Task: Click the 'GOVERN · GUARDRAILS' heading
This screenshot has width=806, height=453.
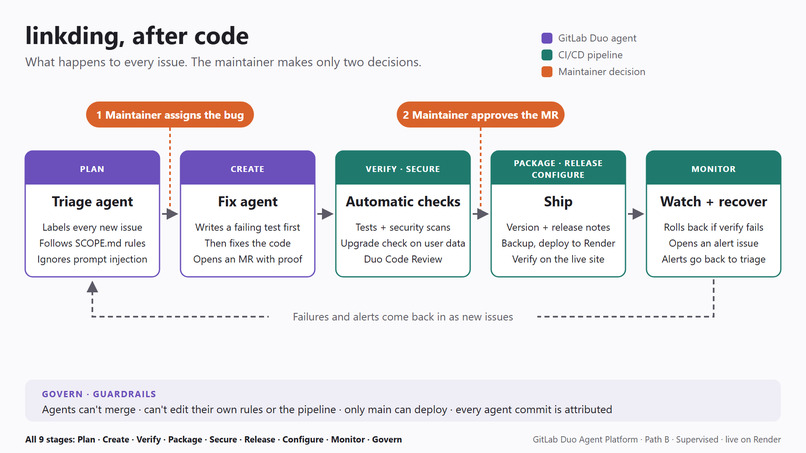Action: coord(99,394)
